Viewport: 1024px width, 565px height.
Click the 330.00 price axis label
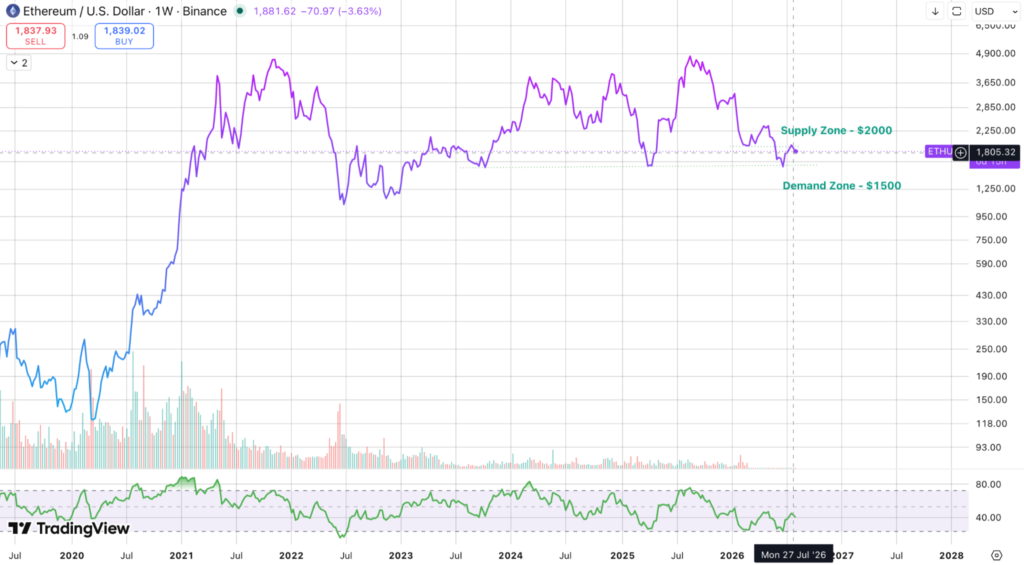click(x=992, y=321)
